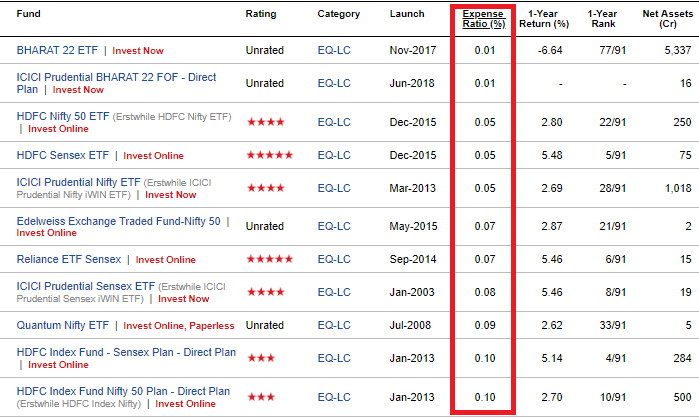
Task: Select rank value 4/91 for HDFC Index Sensex Plan
Action: [x=616, y=359]
